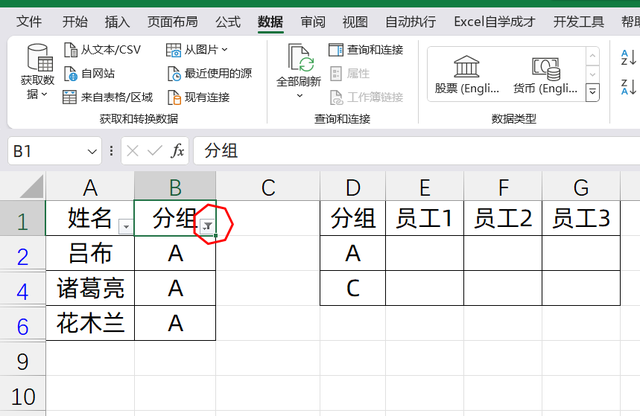Viewport: 640px width, 416px height.
Task: Select column A header
Action: point(90,187)
